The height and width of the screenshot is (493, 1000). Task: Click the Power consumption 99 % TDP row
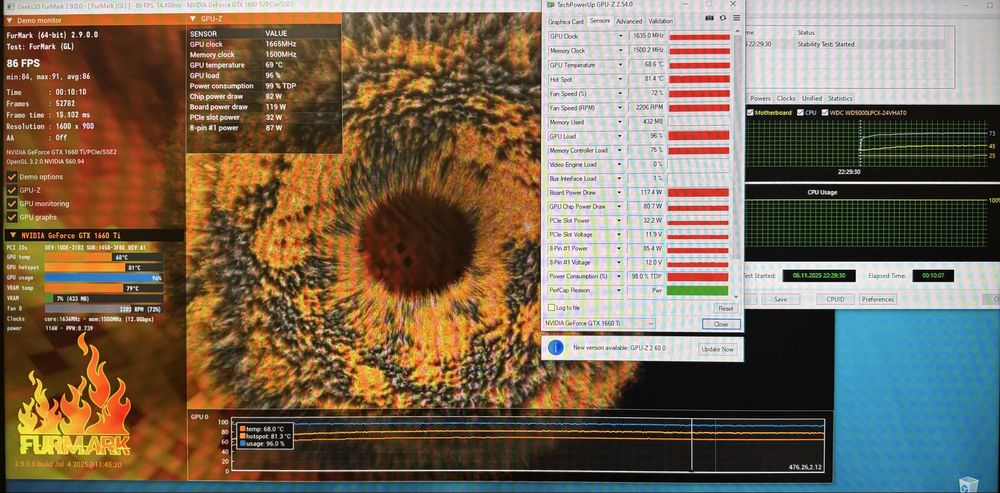(x=263, y=85)
